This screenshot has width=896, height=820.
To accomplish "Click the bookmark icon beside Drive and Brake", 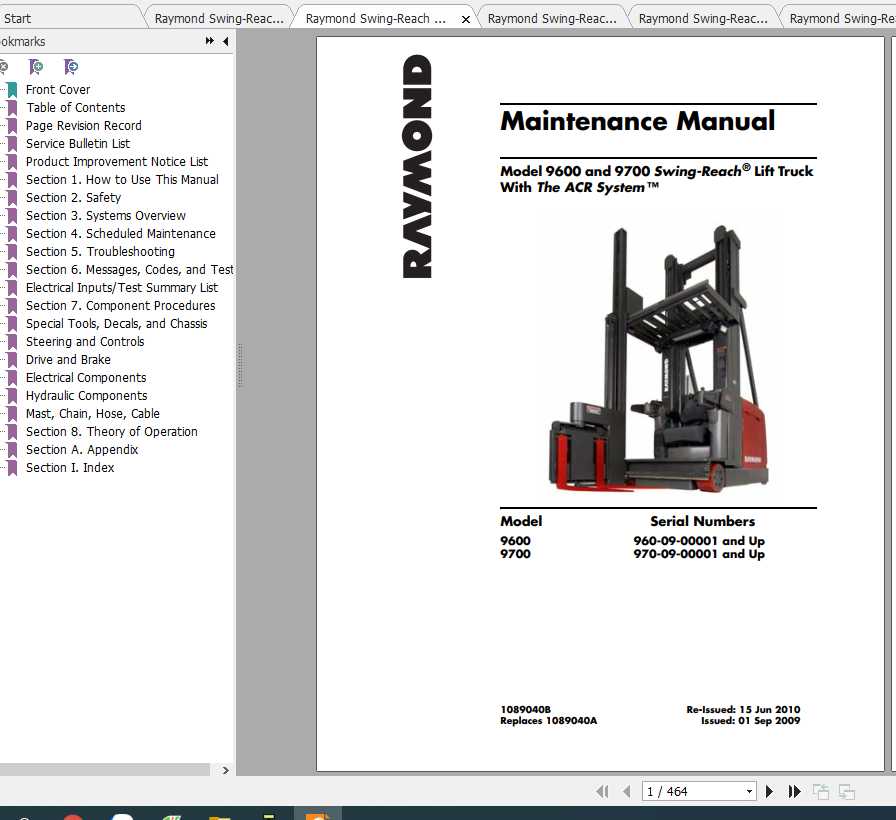I will [12, 360].
